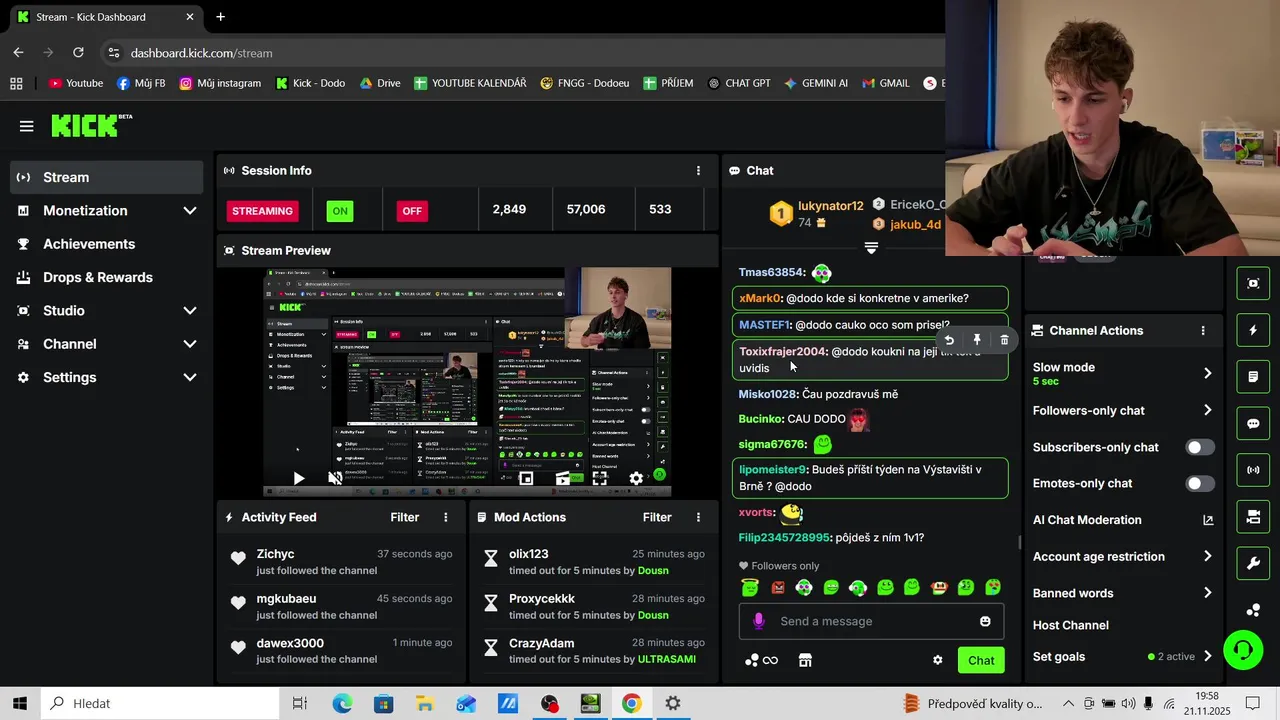
Task: Click the broadcast signal icon in right sidebar
Action: pos(1253,470)
